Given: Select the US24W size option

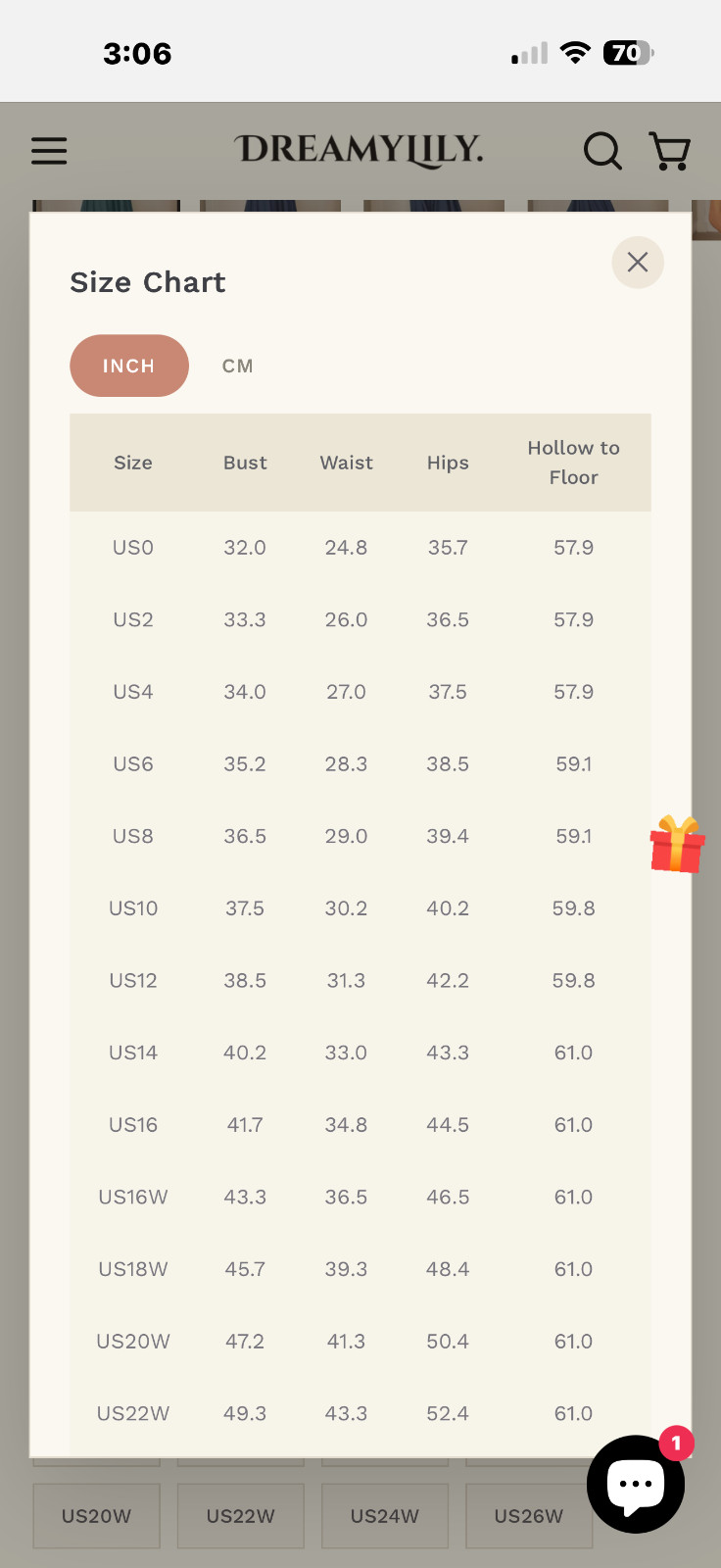Looking at the screenshot, I should click(384, 1516).
